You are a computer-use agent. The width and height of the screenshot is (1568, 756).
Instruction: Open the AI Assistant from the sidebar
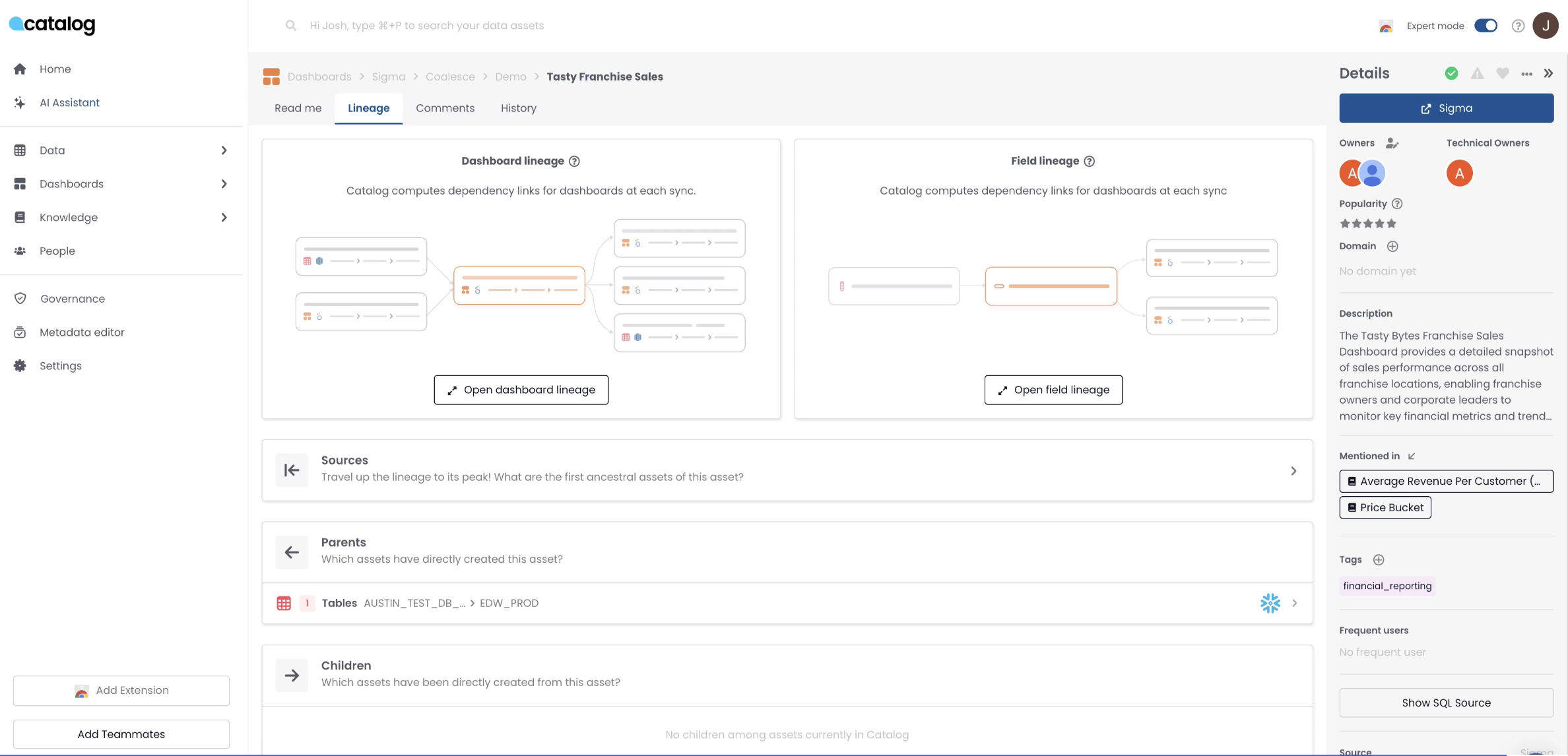[x=69, y=102]
